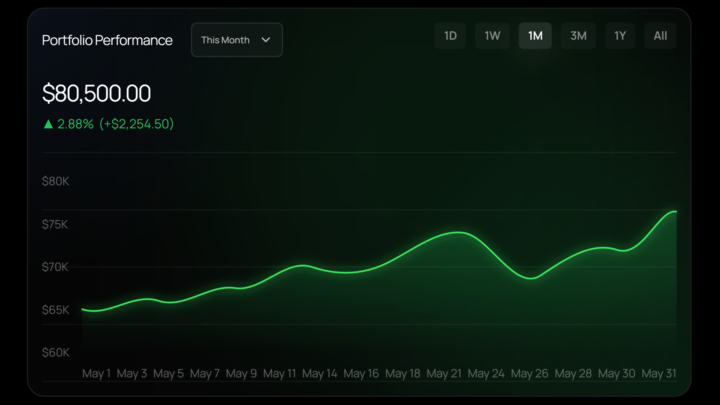Select the active 1M range button

pyautogui.click(x=535, y=36)
